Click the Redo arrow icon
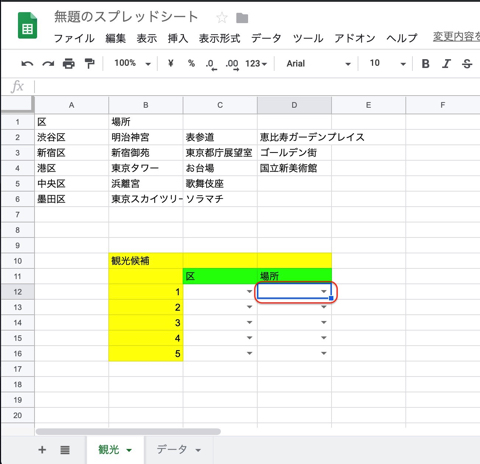The image size is (480, 464). click(48, 63)
